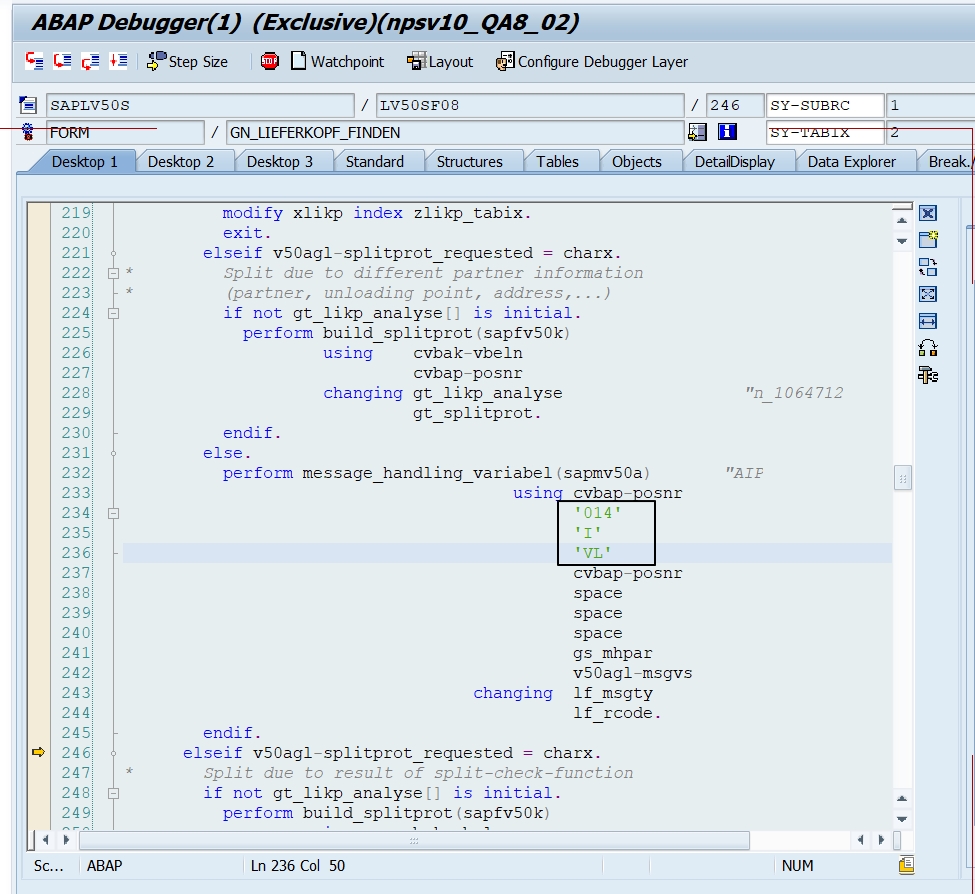Screen dimensions: 975x894
Task: Click the Return step icon
Action: coord(88,61)
